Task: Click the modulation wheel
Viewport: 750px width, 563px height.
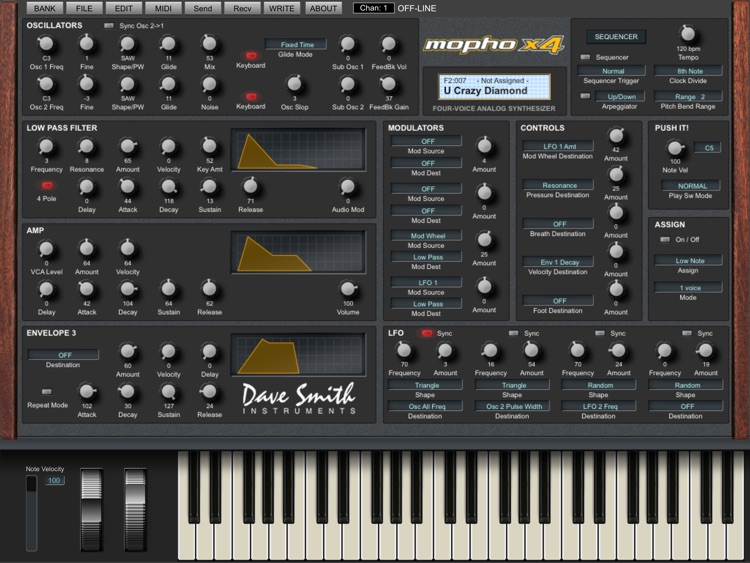Action: pyautogui.click(x=135, y=510)
